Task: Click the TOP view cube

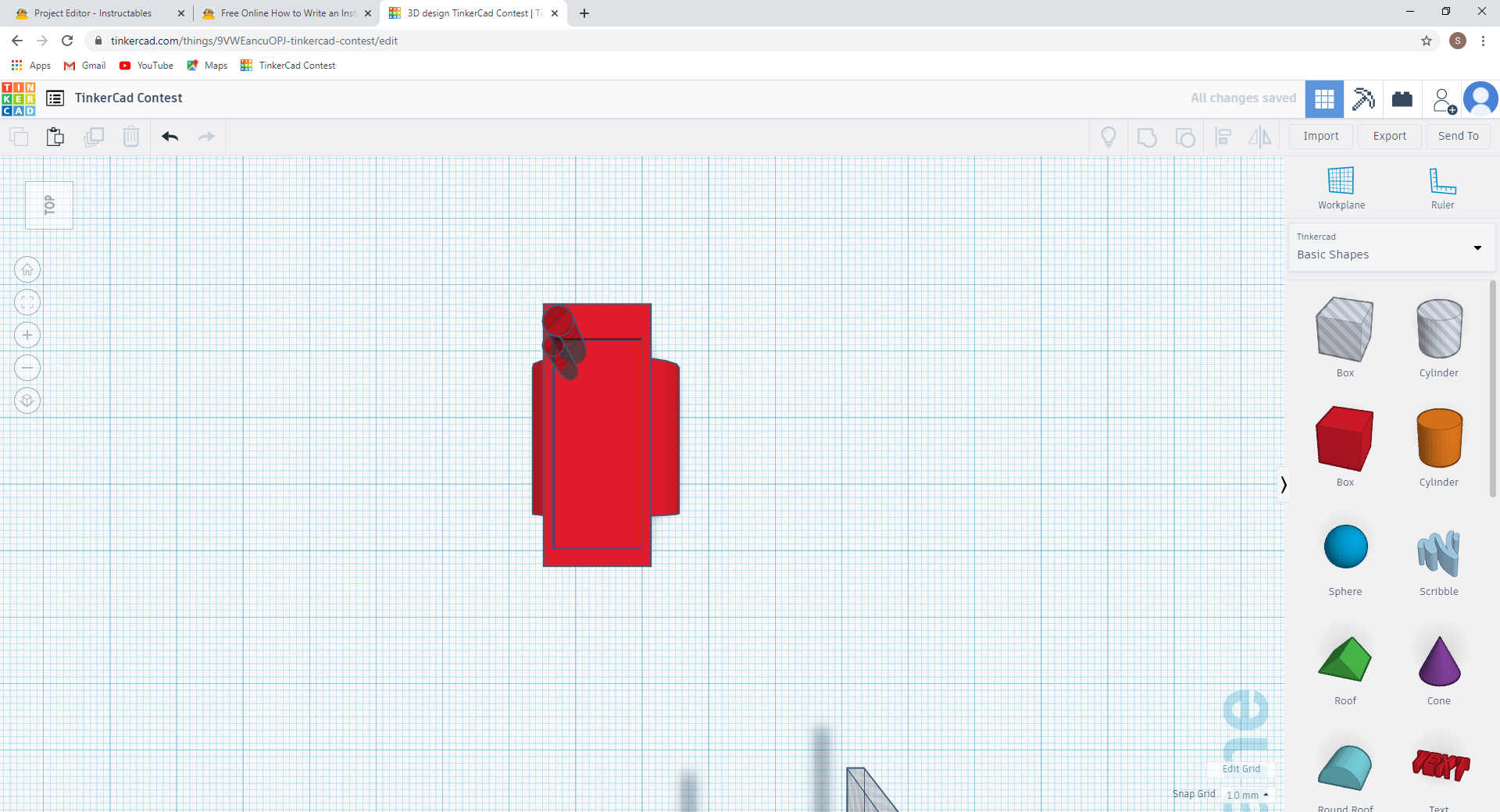Action: (49, 205)
